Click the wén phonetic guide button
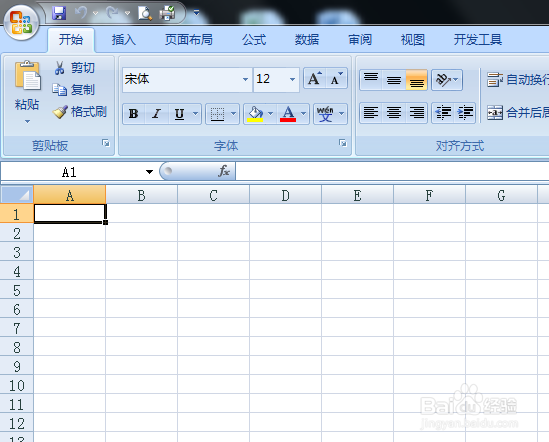 tap(325, 113)
